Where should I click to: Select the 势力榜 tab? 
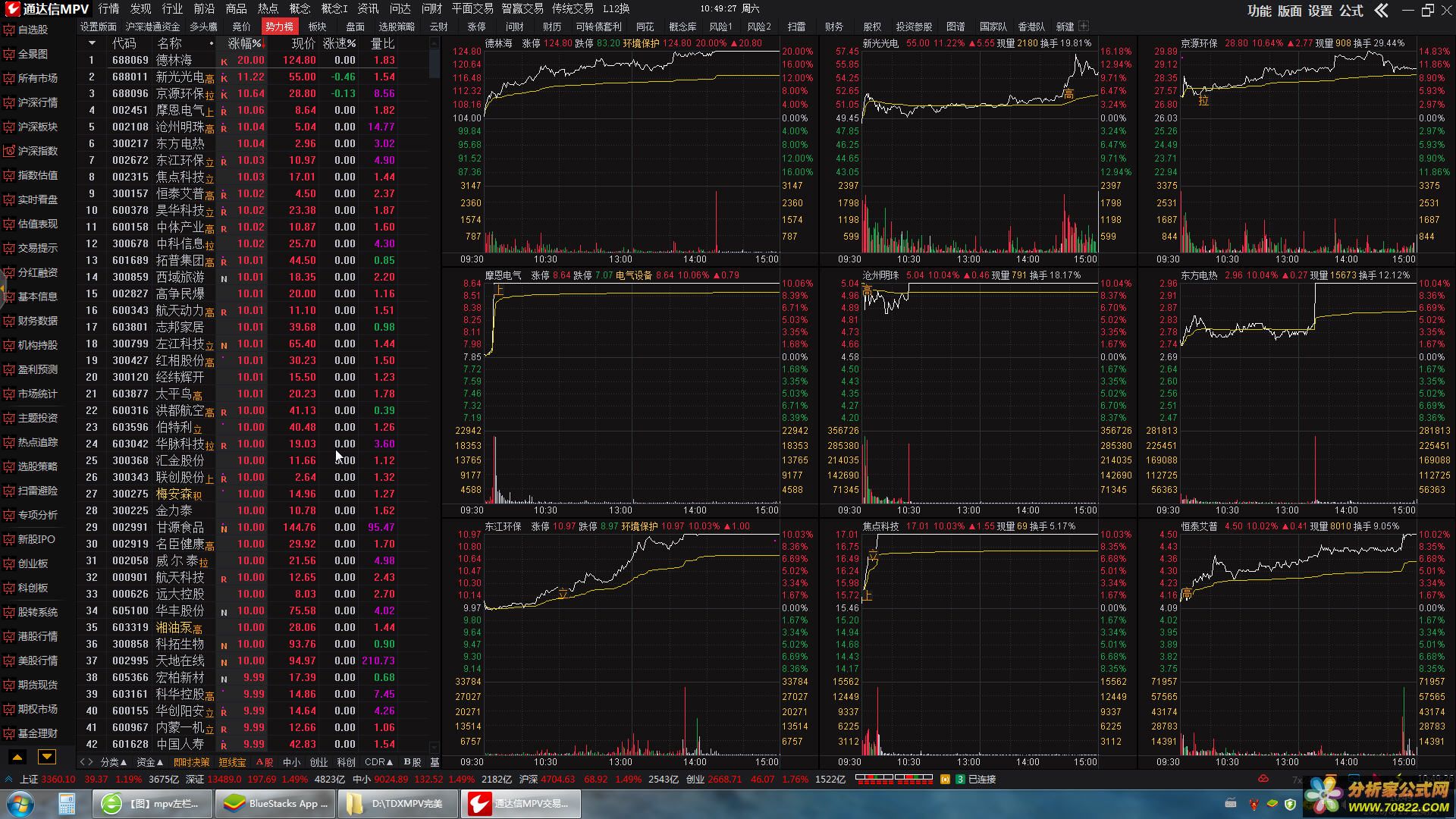coord(279,27)
